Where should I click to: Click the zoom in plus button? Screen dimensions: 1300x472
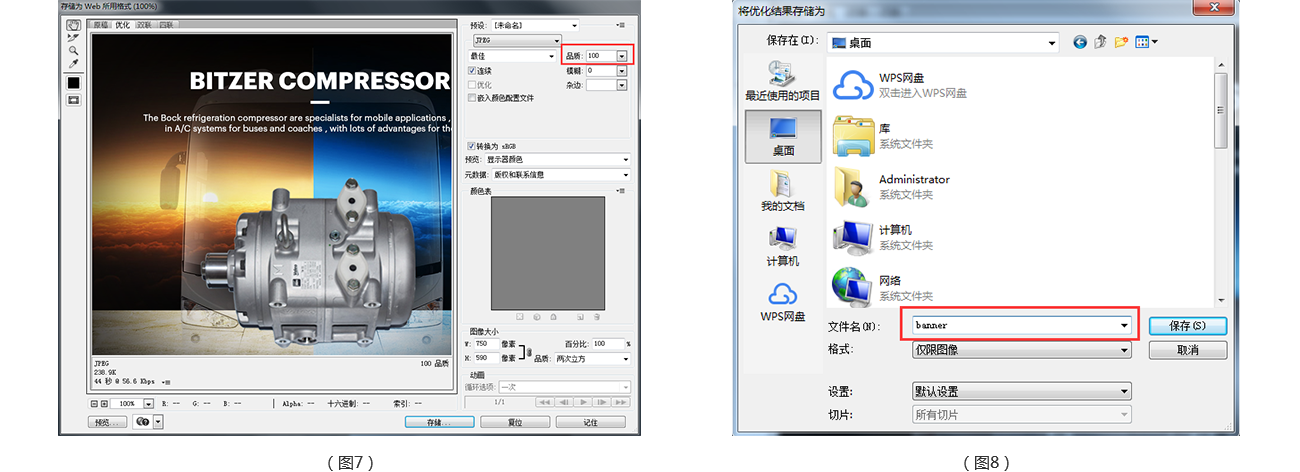pos(105,404)
